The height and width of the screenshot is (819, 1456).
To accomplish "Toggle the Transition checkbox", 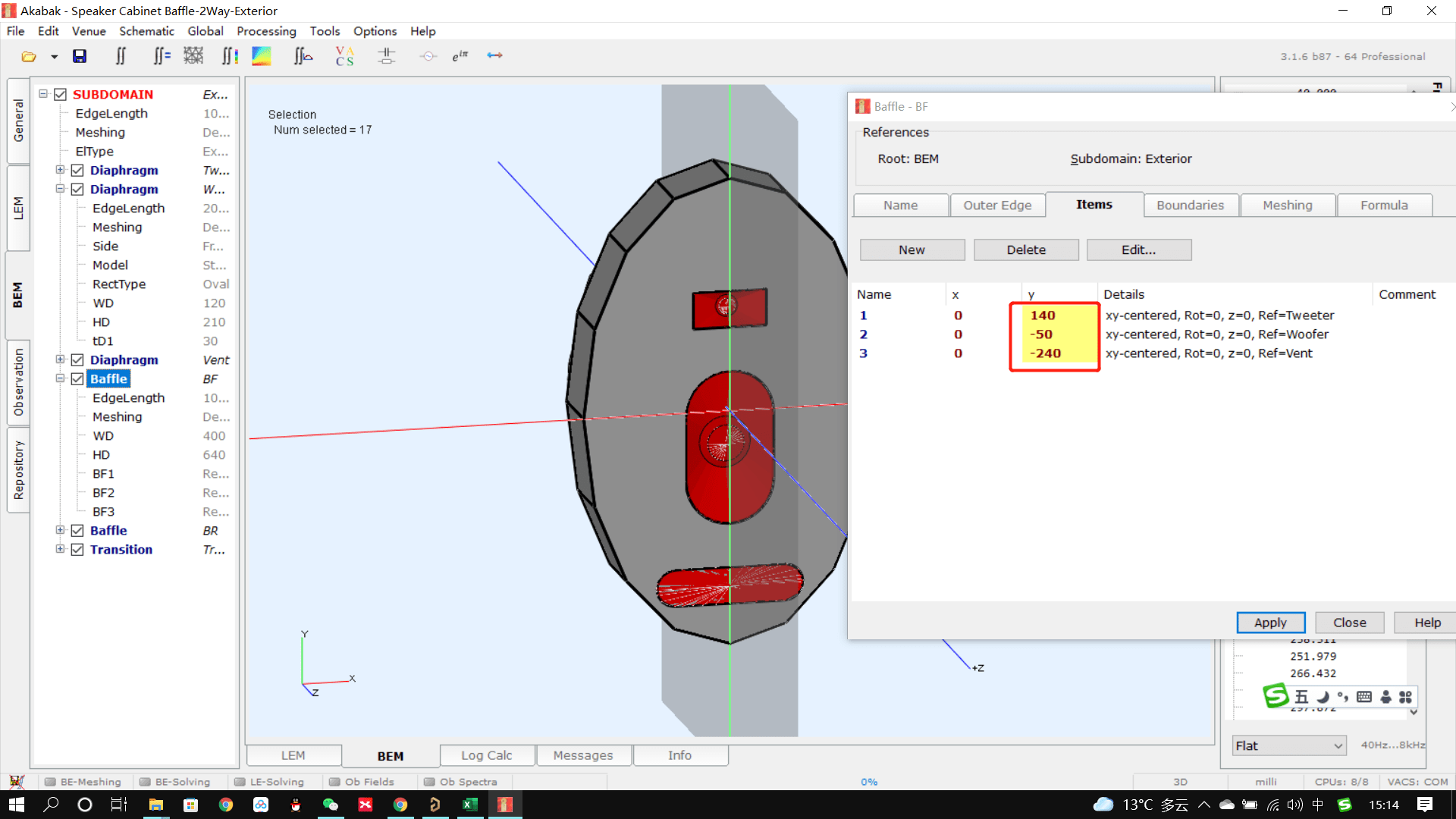I will (x=77, y=550).
